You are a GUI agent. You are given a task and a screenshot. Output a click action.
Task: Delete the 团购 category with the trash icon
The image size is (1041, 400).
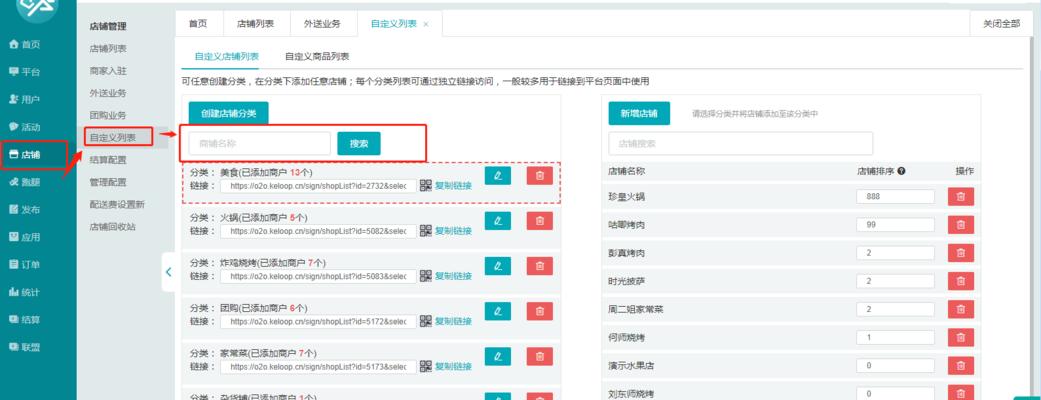click(x=540, y=311)
